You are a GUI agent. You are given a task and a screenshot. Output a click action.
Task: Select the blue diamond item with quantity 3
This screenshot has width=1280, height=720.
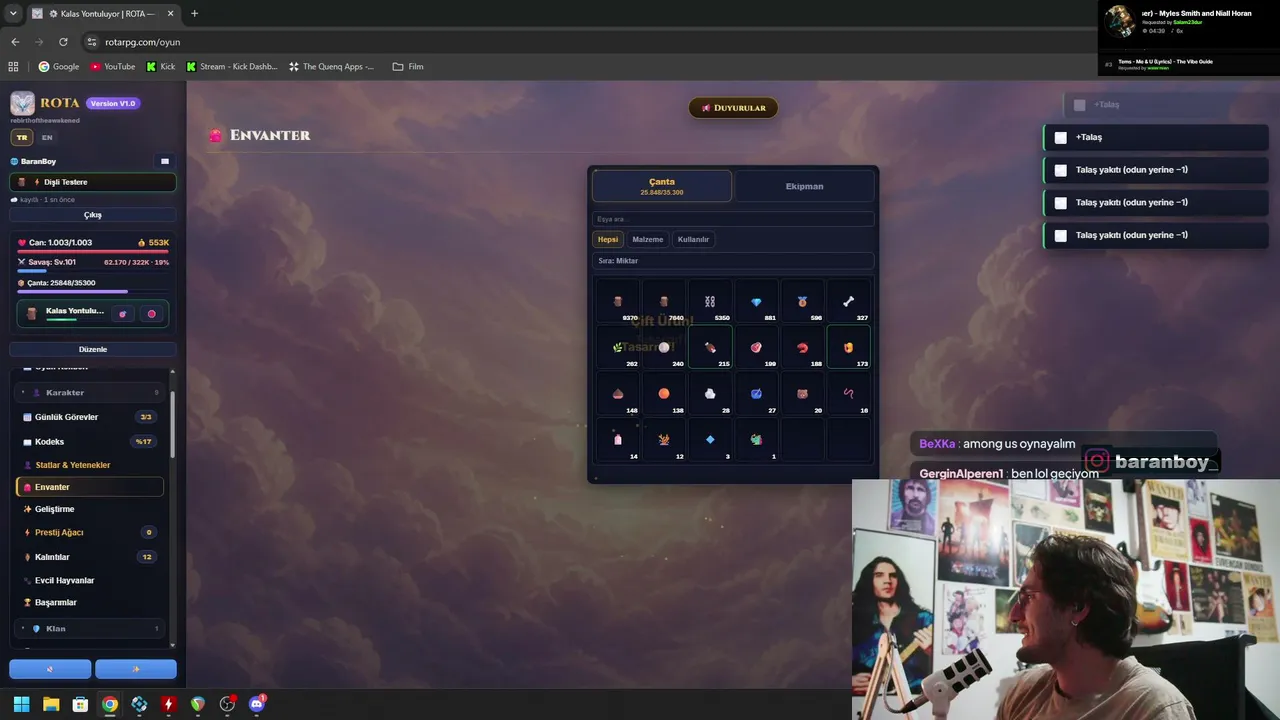tap(710, 439)
